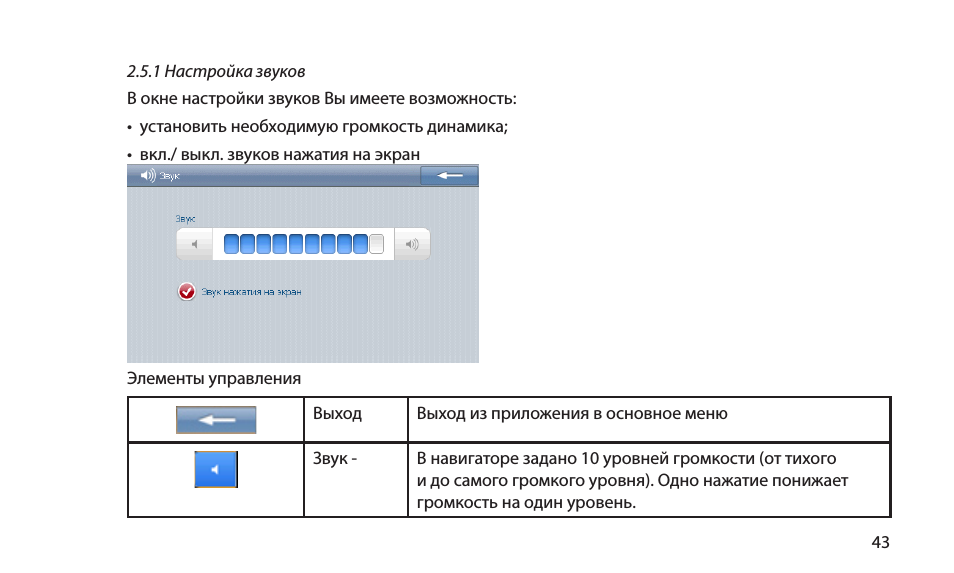Image resolution: width=954 pixels, height=573 pixels.
Task: Click the 'Элементы управления' caption
Action: coord(213,379)
